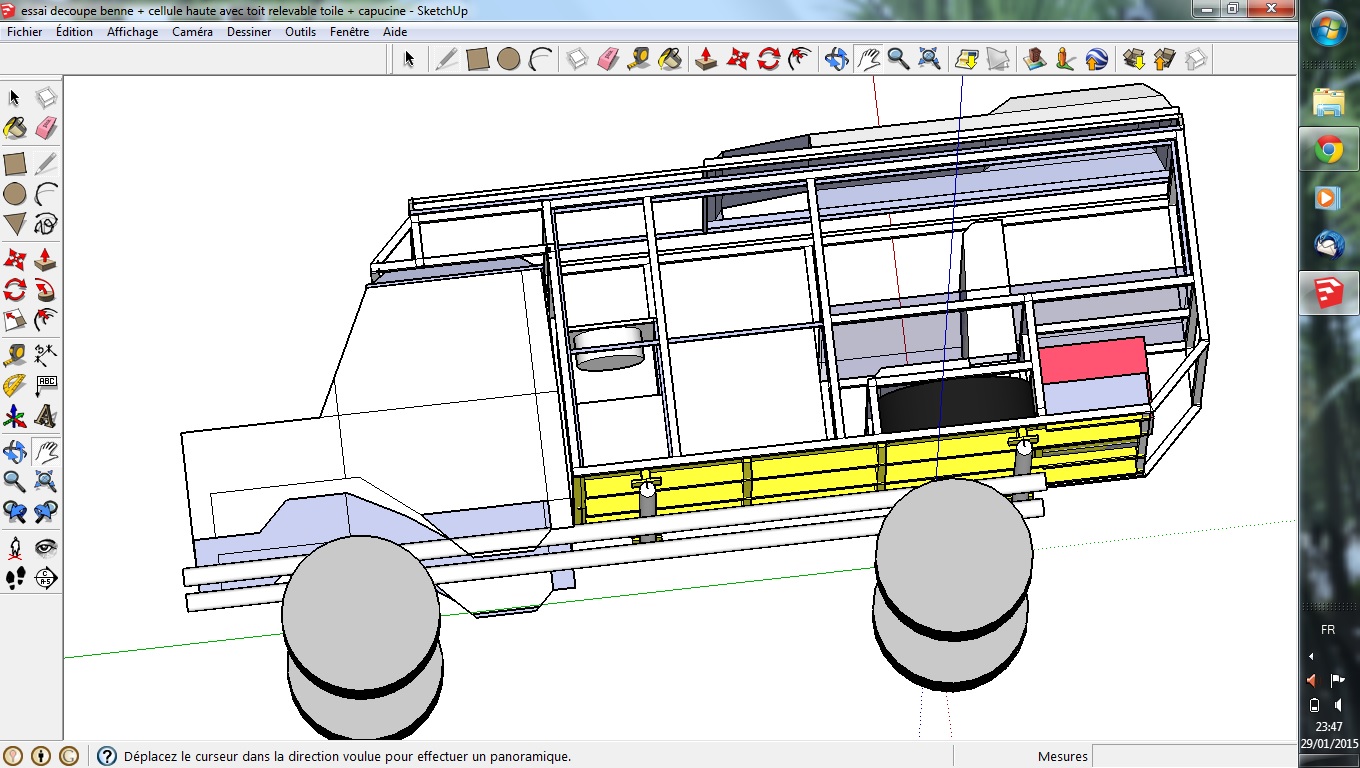Select the Look Around eye tool
This screenshot has width=1360, height=768.
point(46,547)
